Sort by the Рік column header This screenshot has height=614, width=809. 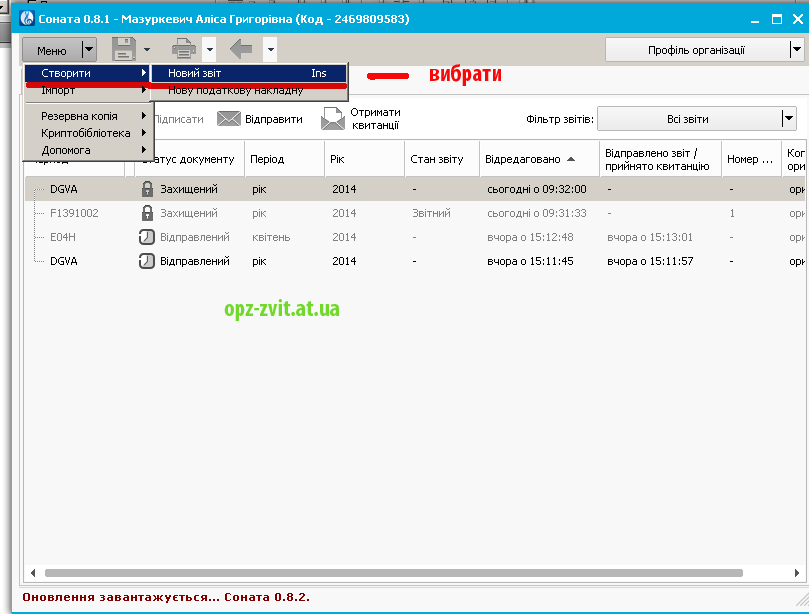[x=365, y=159]
